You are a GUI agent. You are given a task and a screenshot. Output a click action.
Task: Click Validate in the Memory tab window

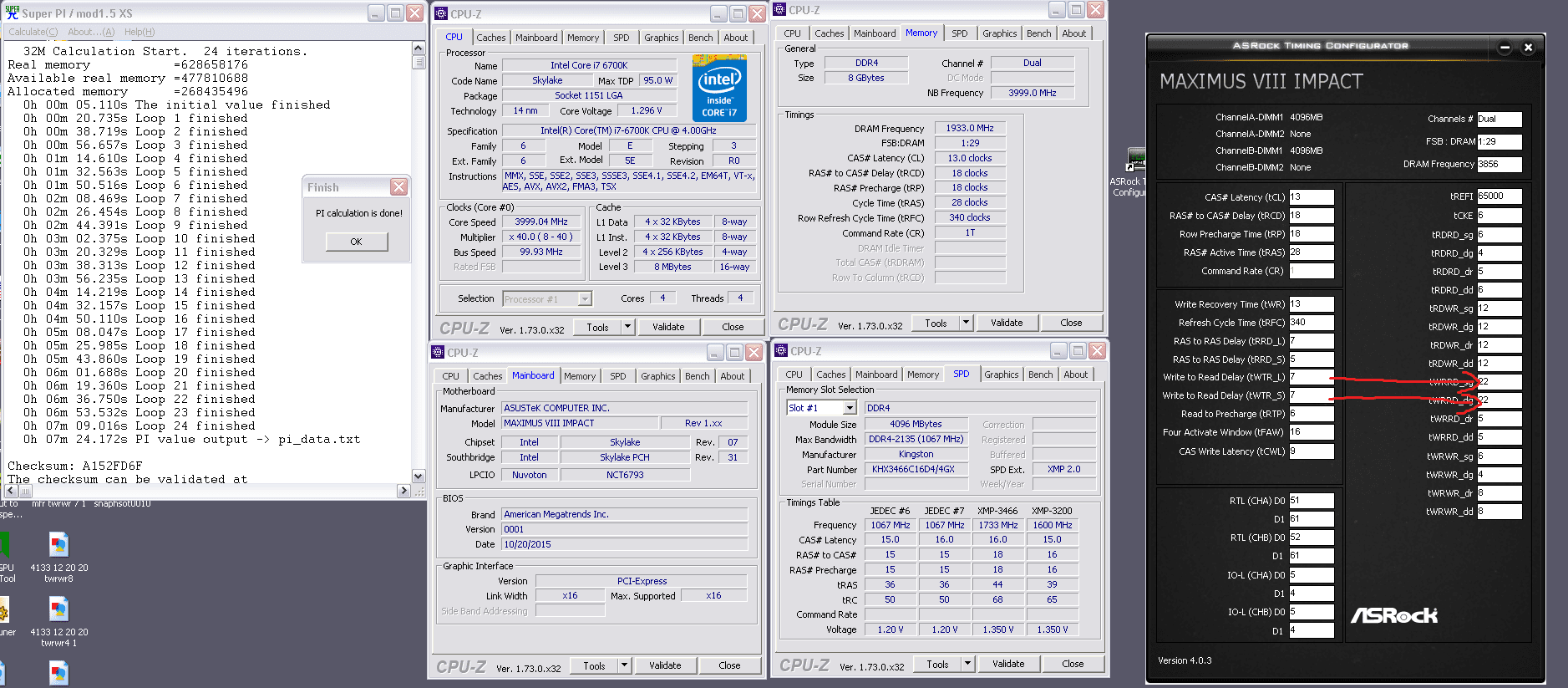click(1007, 323)
